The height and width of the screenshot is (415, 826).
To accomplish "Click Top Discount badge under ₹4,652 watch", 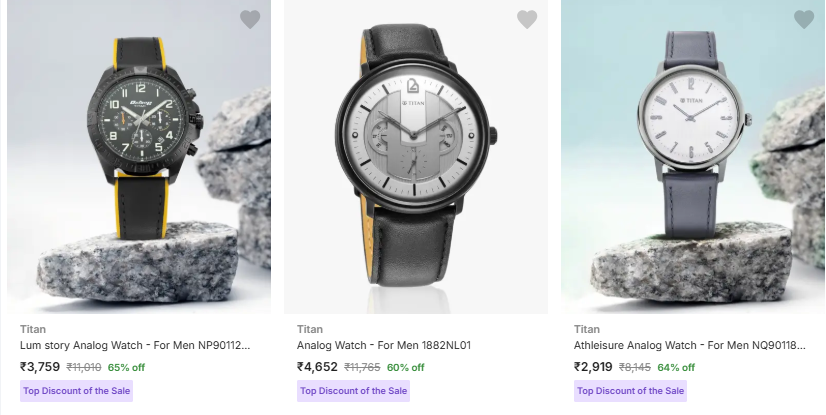I will click(354, 391).
